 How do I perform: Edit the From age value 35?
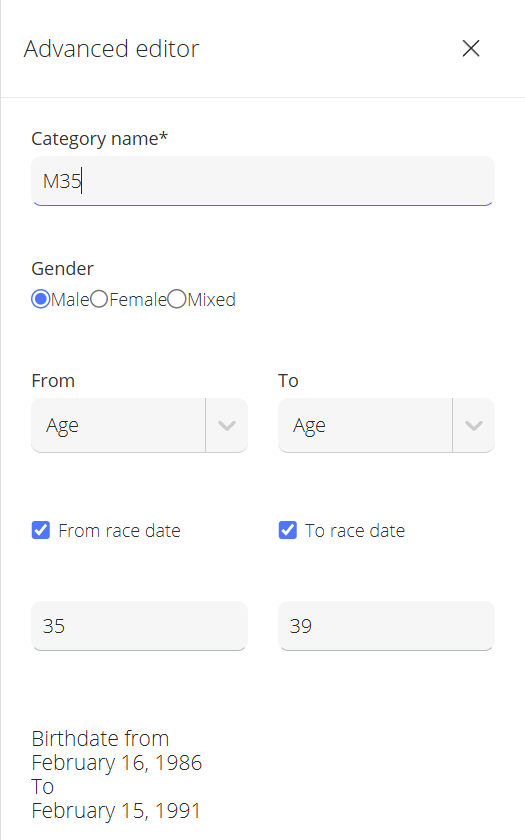[139, 626]
